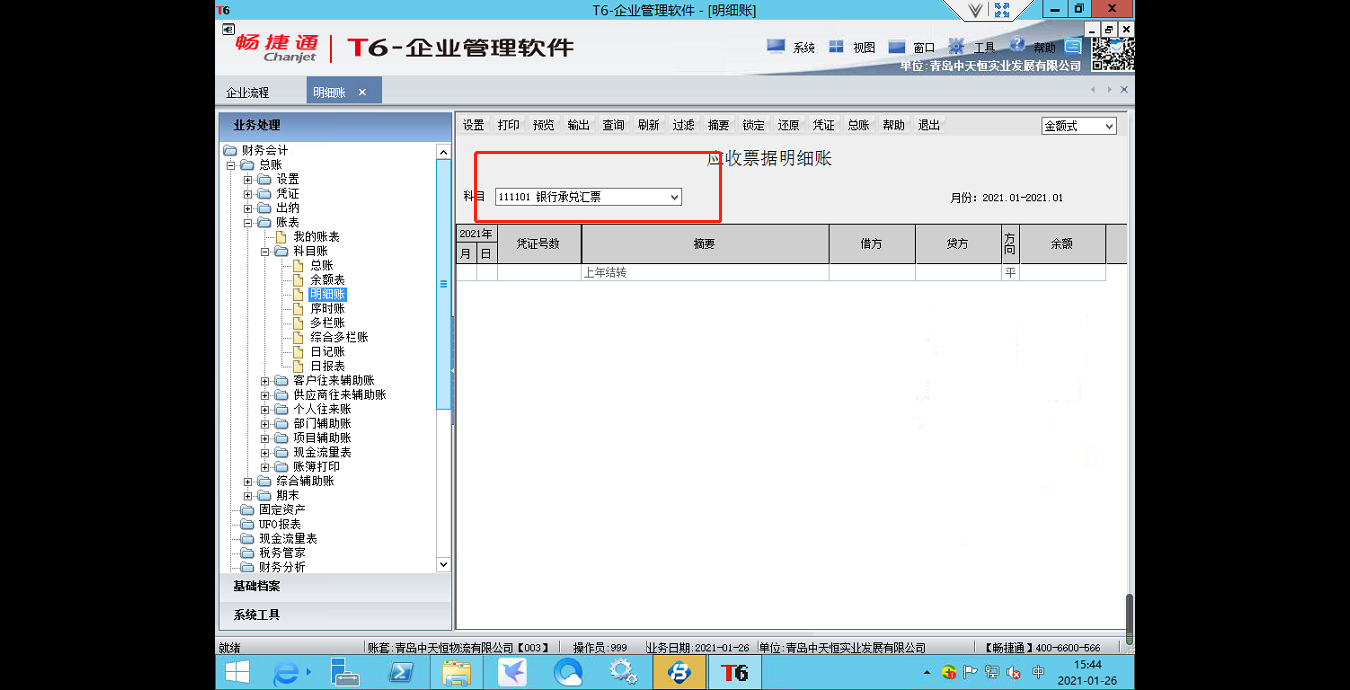Click the network tray icon

991,672
